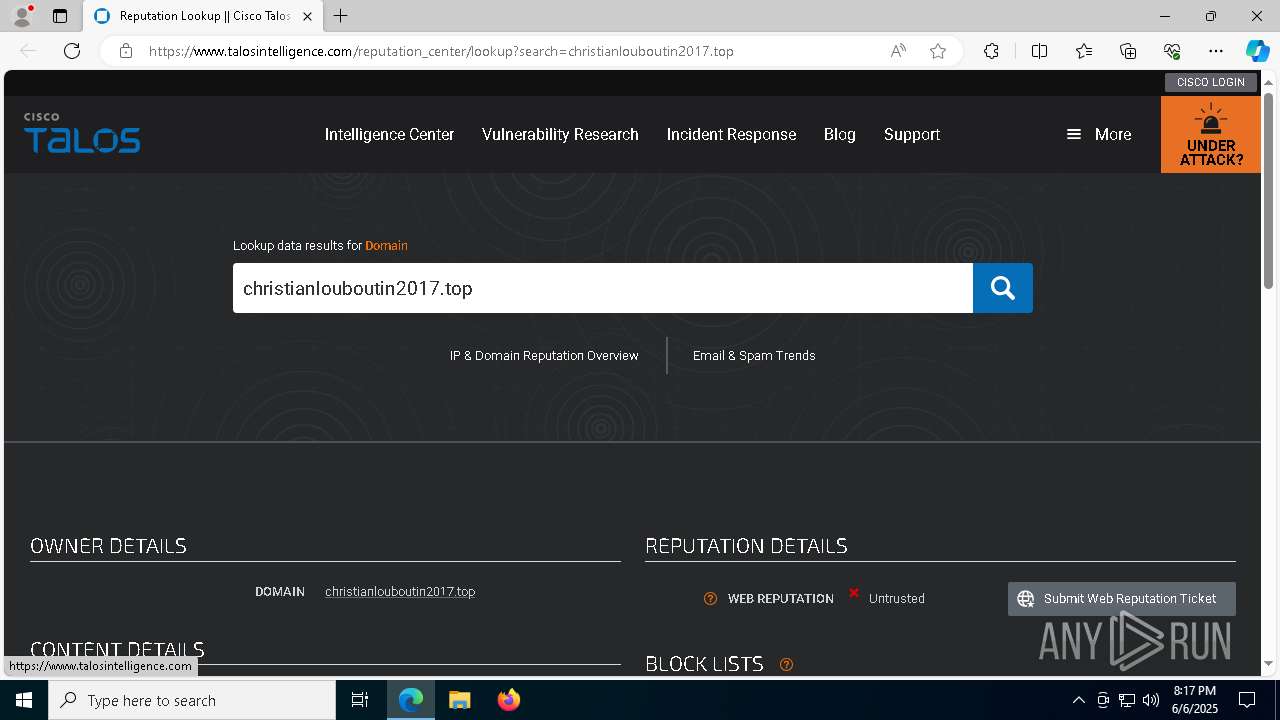Open Edge Settings and more menu
Screen dimensions: 1280x720
point(1216,51)
